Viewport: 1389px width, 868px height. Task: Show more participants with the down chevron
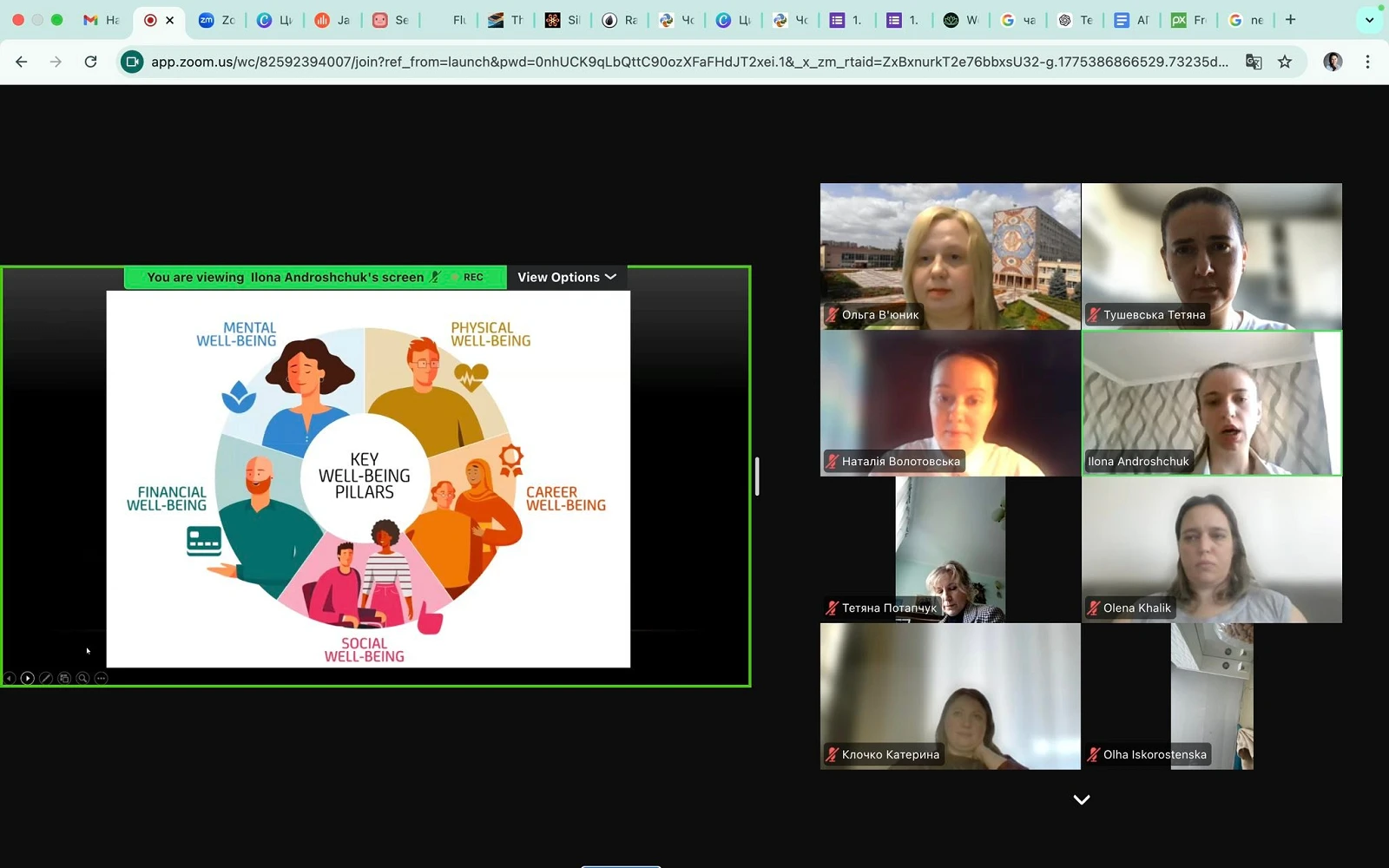pyautogui.click(x=1081, y=799)
